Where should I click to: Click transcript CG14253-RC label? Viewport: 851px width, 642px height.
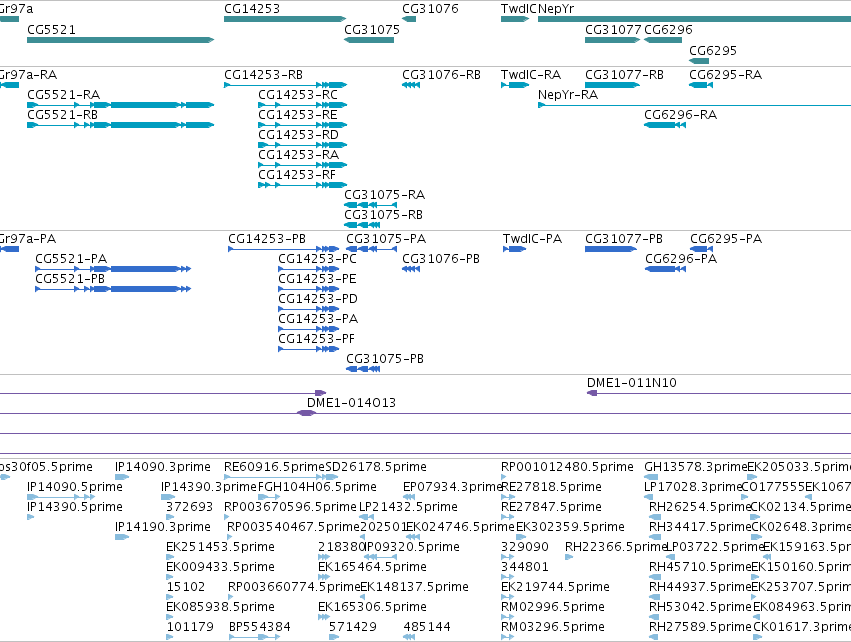point(298,95)
